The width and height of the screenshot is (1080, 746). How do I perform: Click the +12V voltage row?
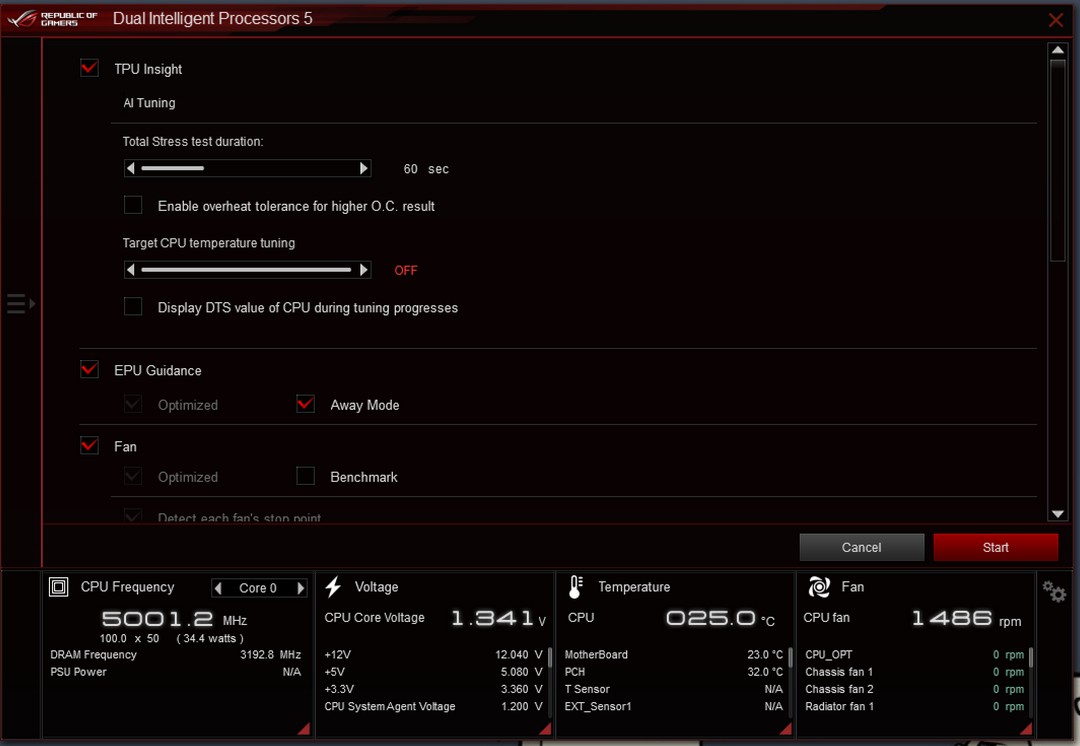tap(433, 654)
